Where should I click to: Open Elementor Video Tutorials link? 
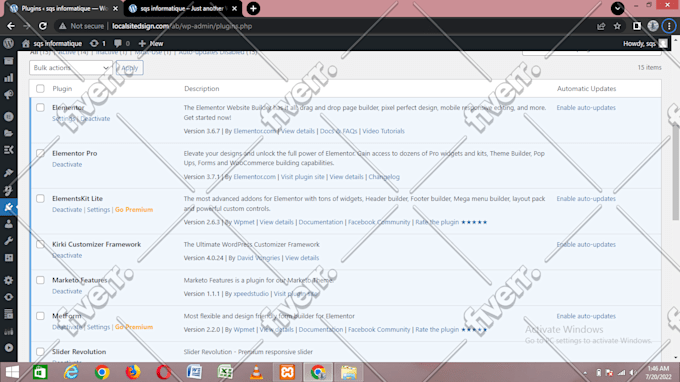click(383, 131)
